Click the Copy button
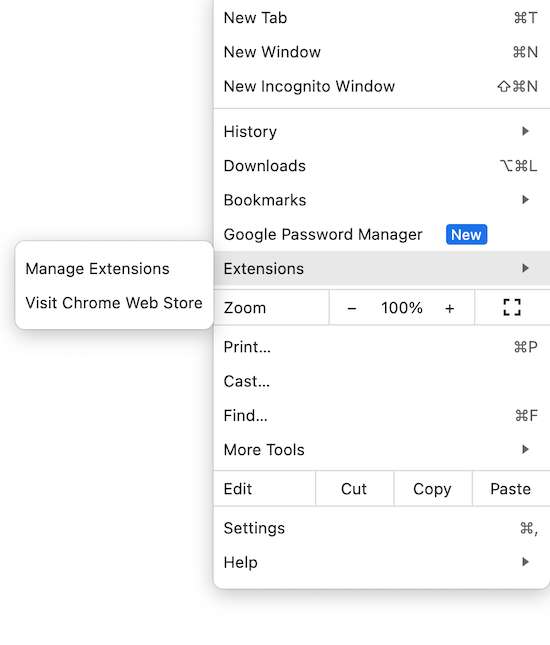Viewport: 550px width, 645px height. [x=433, y=489]
